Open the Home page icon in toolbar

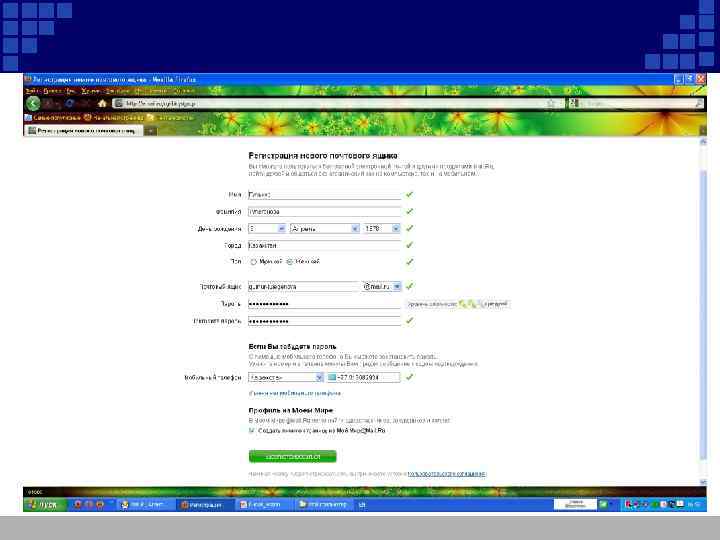[x=102, y=104]
